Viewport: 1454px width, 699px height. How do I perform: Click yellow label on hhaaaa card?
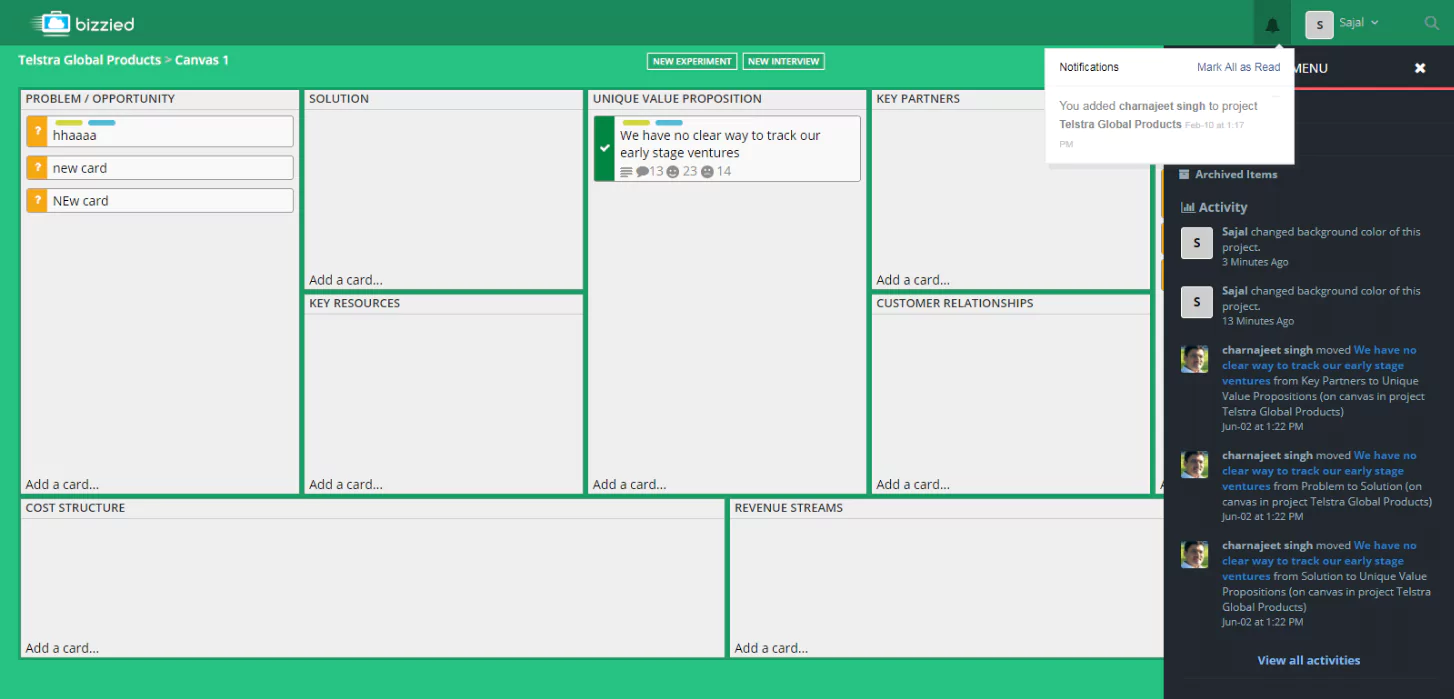point(69,123)
